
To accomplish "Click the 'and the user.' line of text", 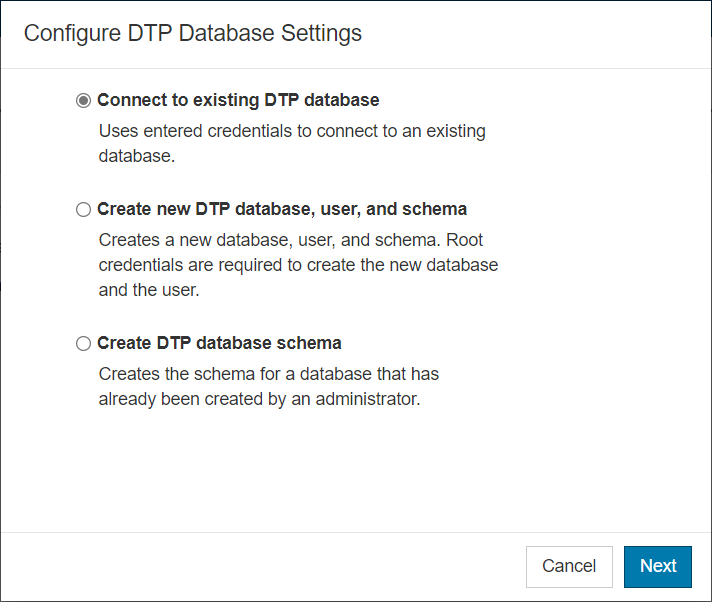I will click(149, 290).
